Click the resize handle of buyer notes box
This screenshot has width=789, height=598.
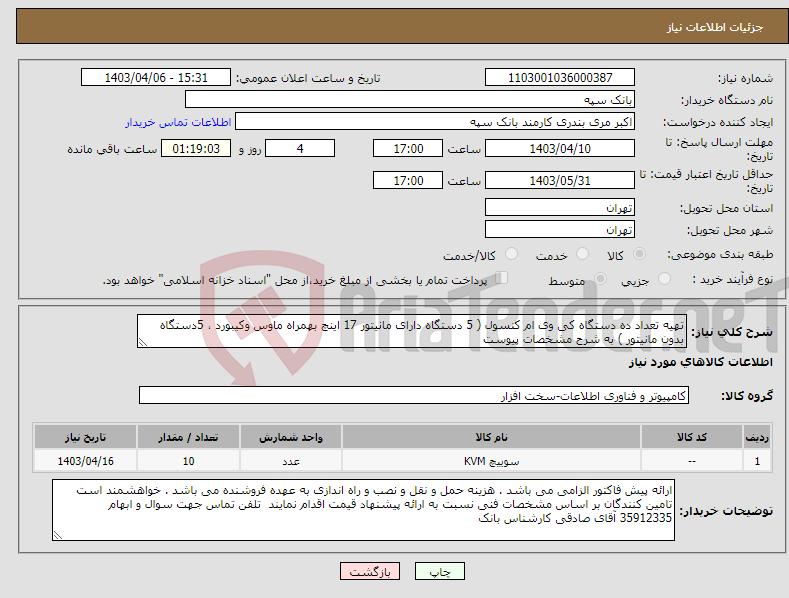pos(57,536)
